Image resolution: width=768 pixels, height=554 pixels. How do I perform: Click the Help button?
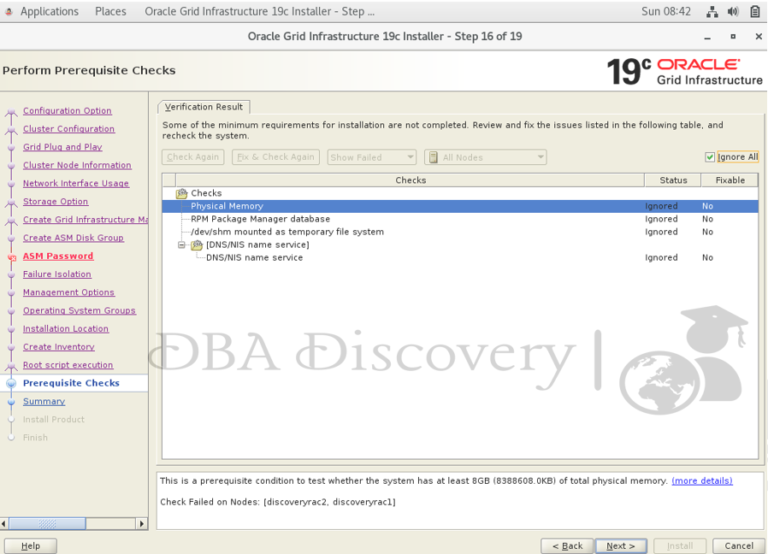30,546
